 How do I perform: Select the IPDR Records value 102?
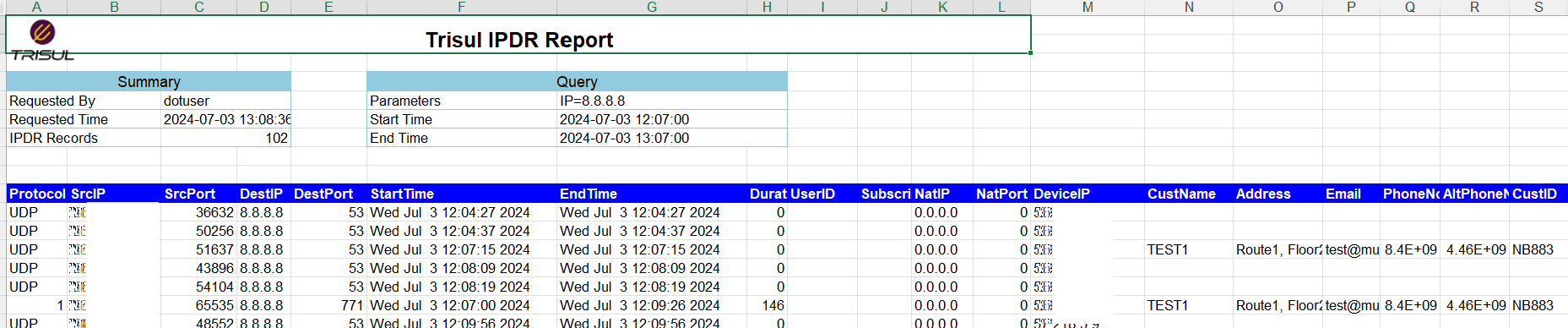tap(225, 138)
